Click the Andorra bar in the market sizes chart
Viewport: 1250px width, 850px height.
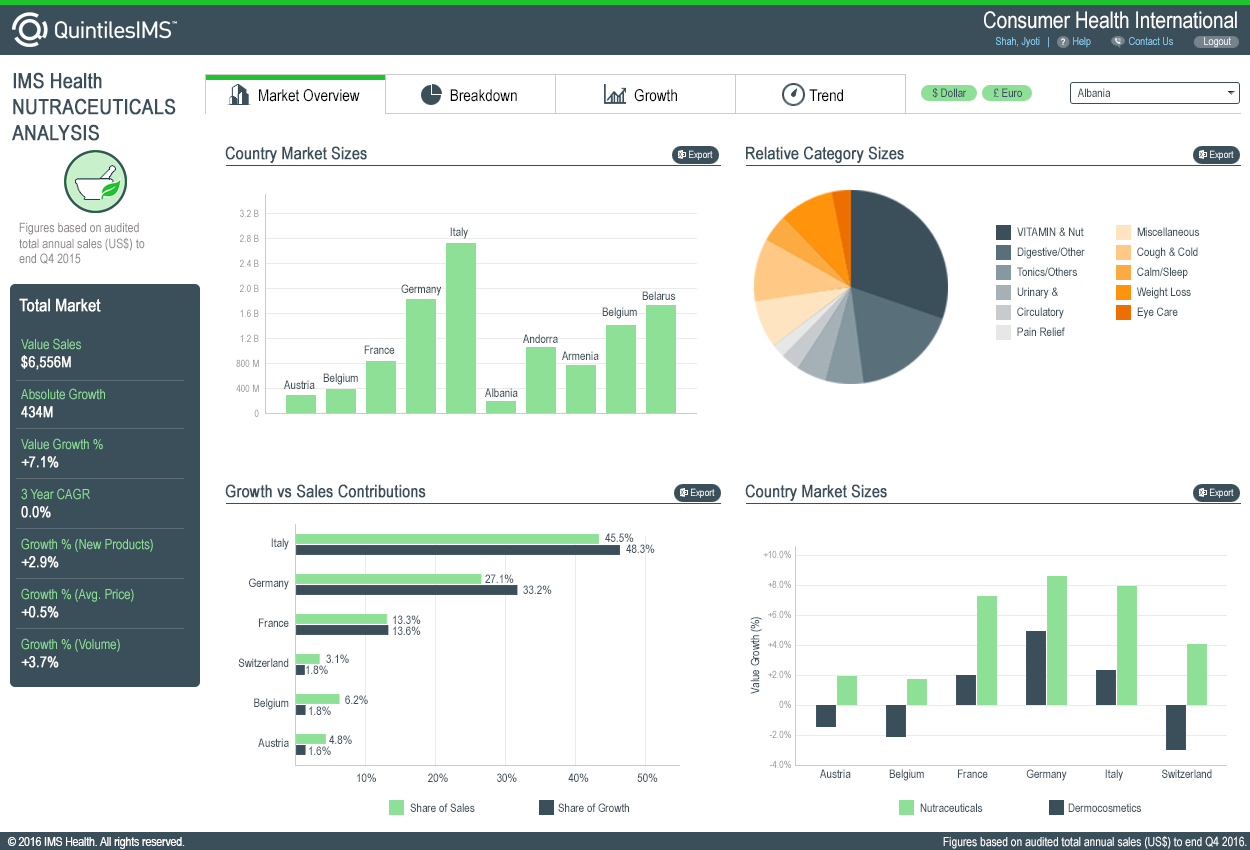pyautogui.click(x=541, y=380)
